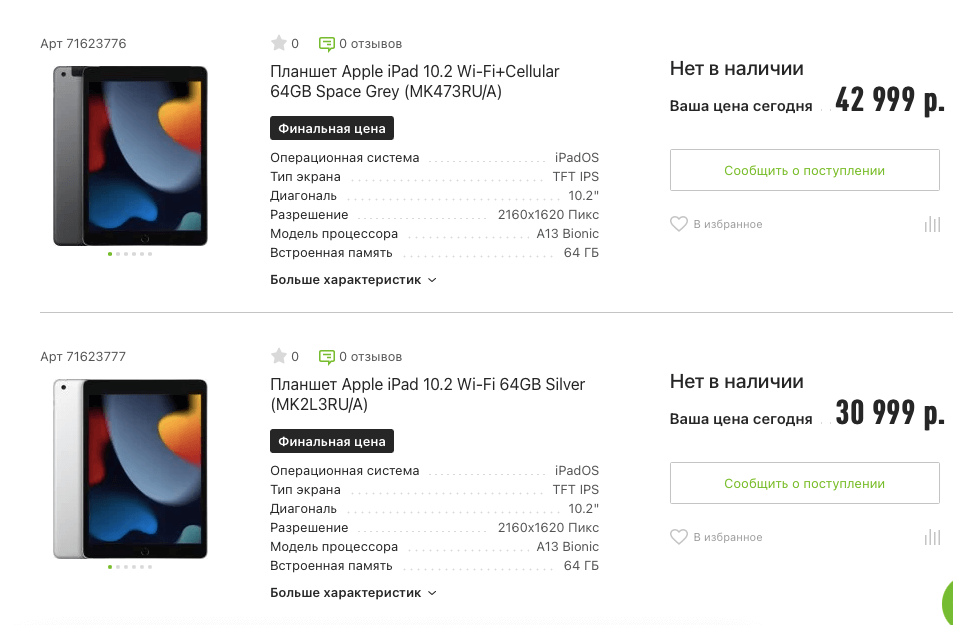This screenshot has width=953, height=625.
Task: Click the chevron next to the first product's specs
Action: 430,280
